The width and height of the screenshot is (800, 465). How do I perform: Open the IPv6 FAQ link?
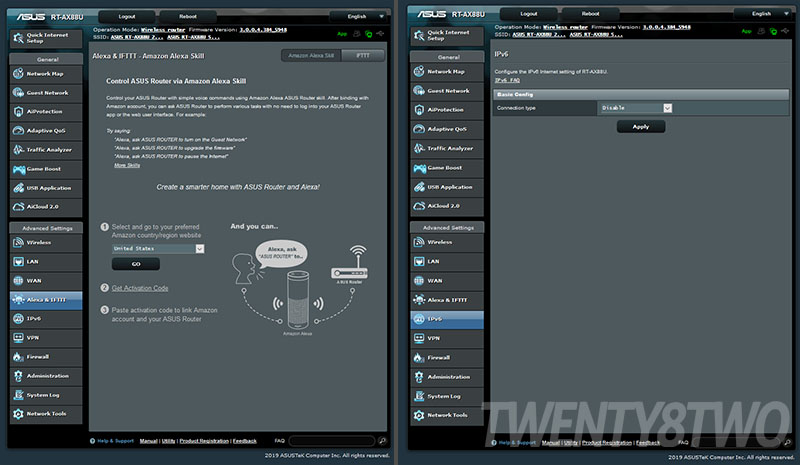(x=507, y=80)
